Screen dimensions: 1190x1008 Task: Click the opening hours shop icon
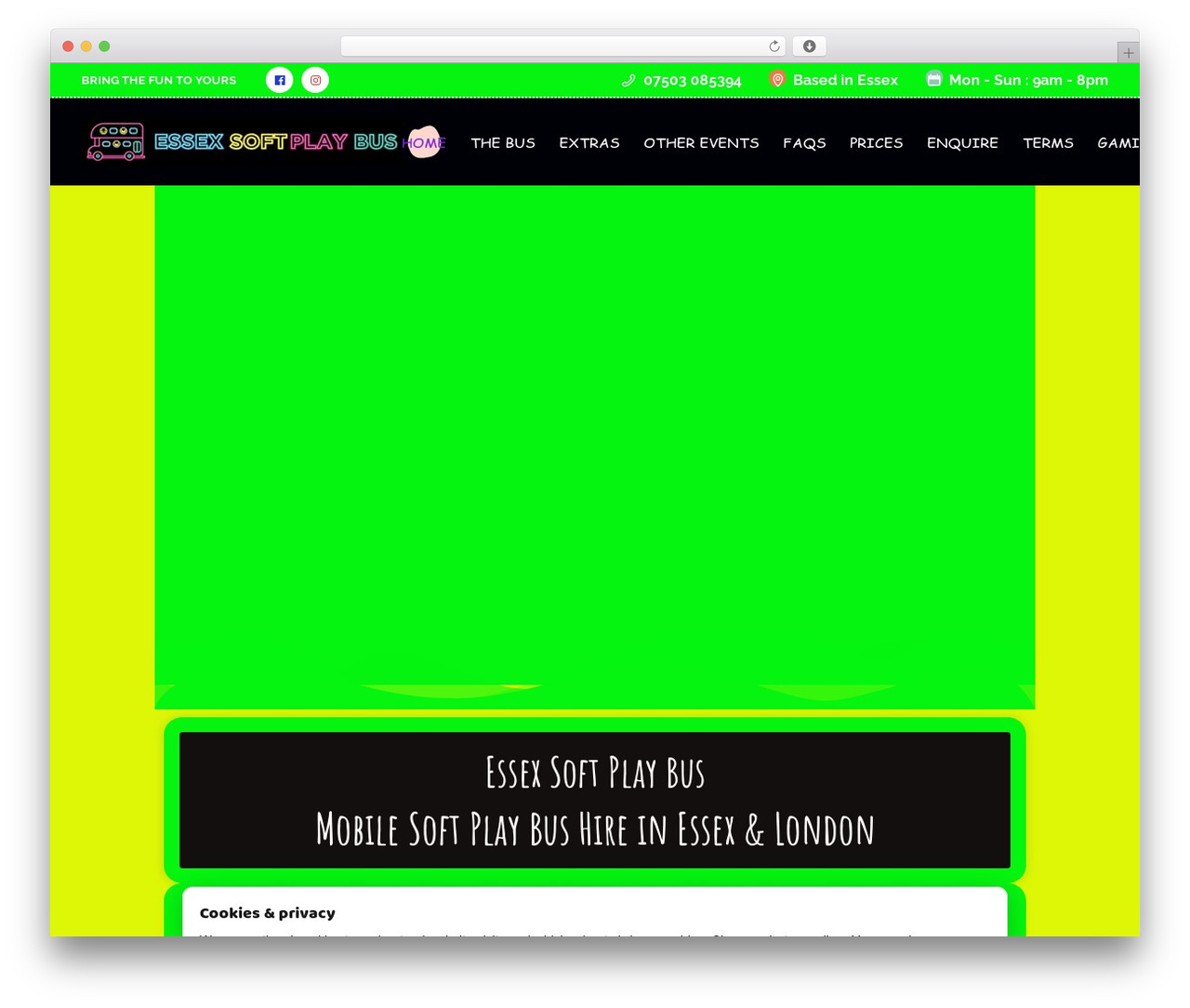click(933, 79)
